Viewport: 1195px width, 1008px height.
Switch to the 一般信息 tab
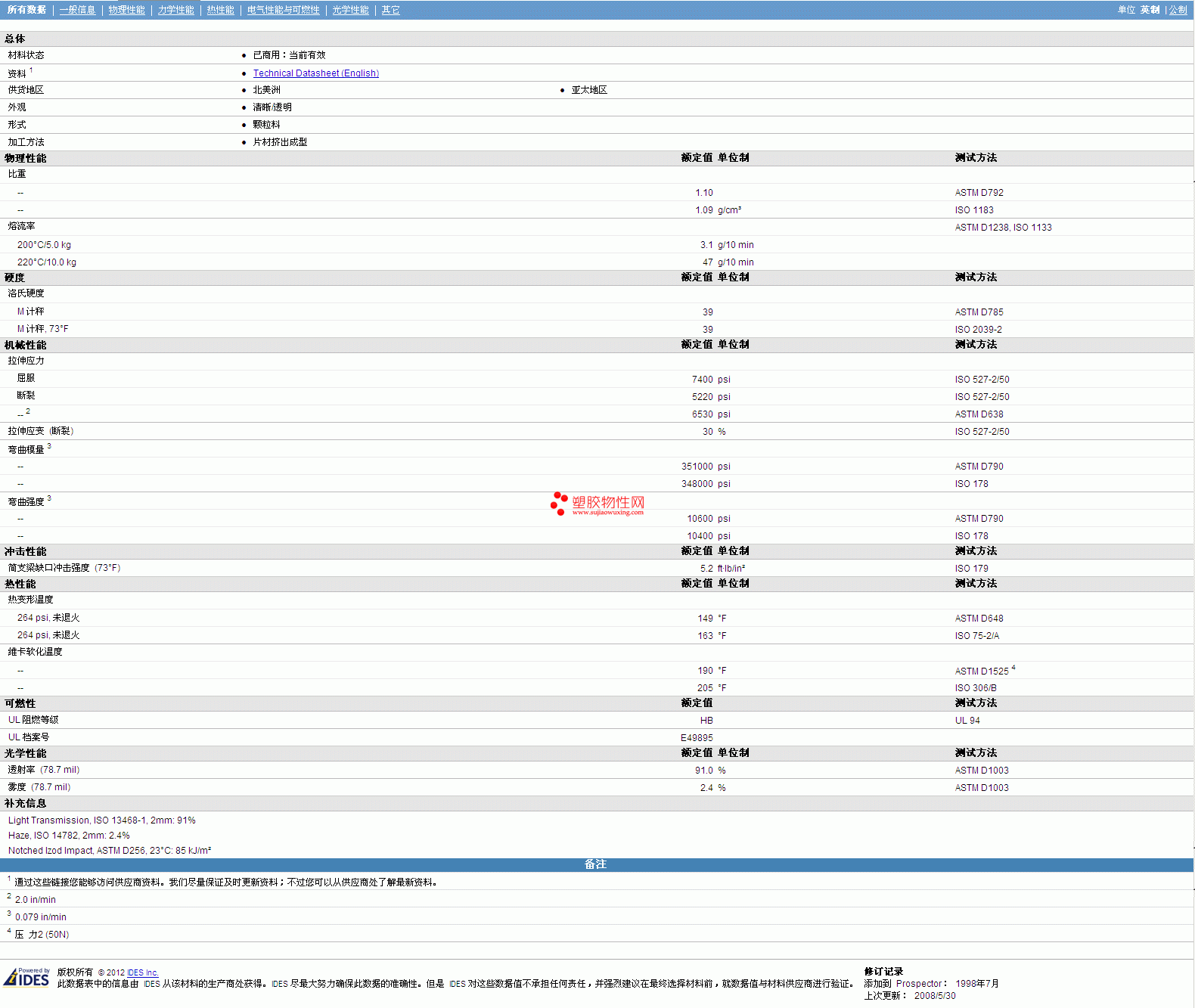77,10
